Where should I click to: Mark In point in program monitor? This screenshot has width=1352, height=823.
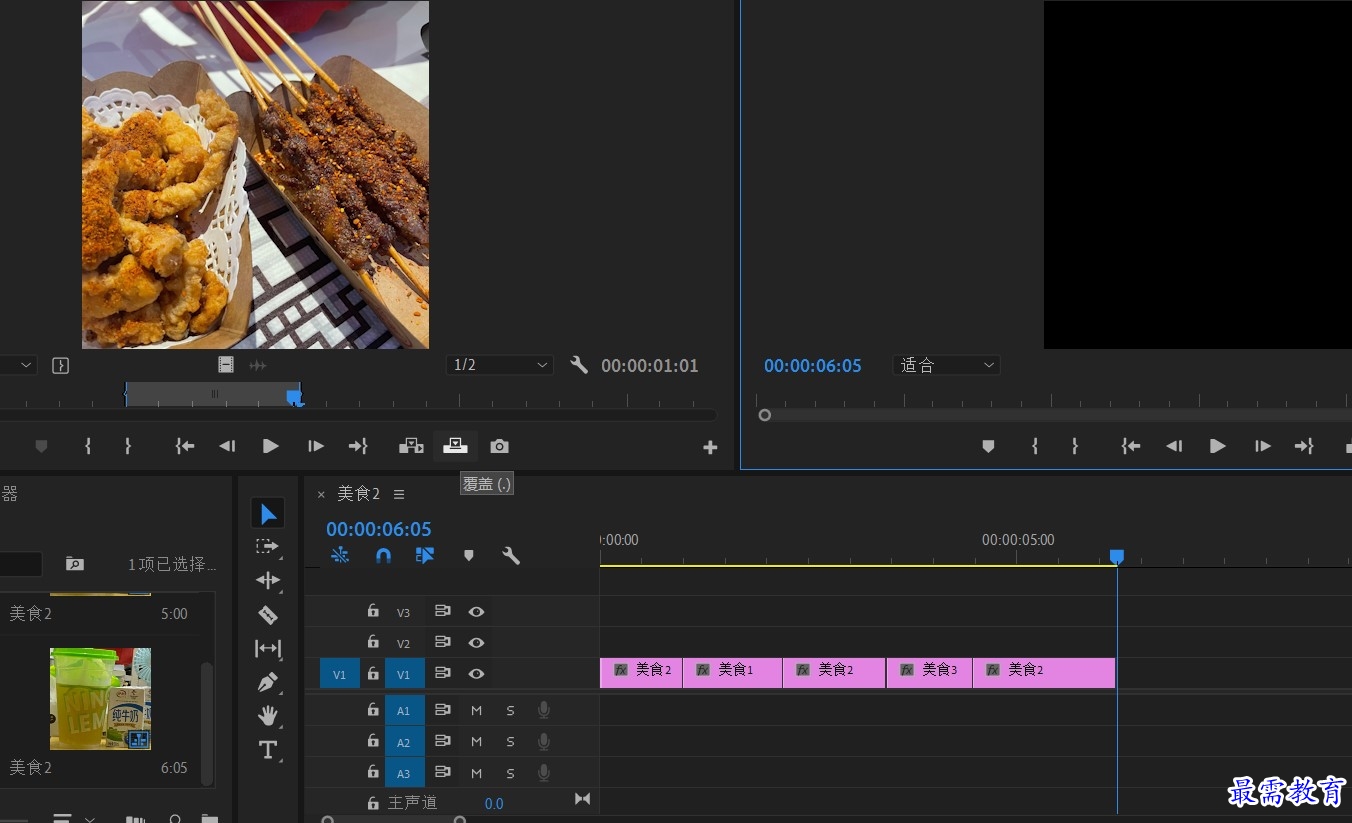click(x=1035, y=447)
